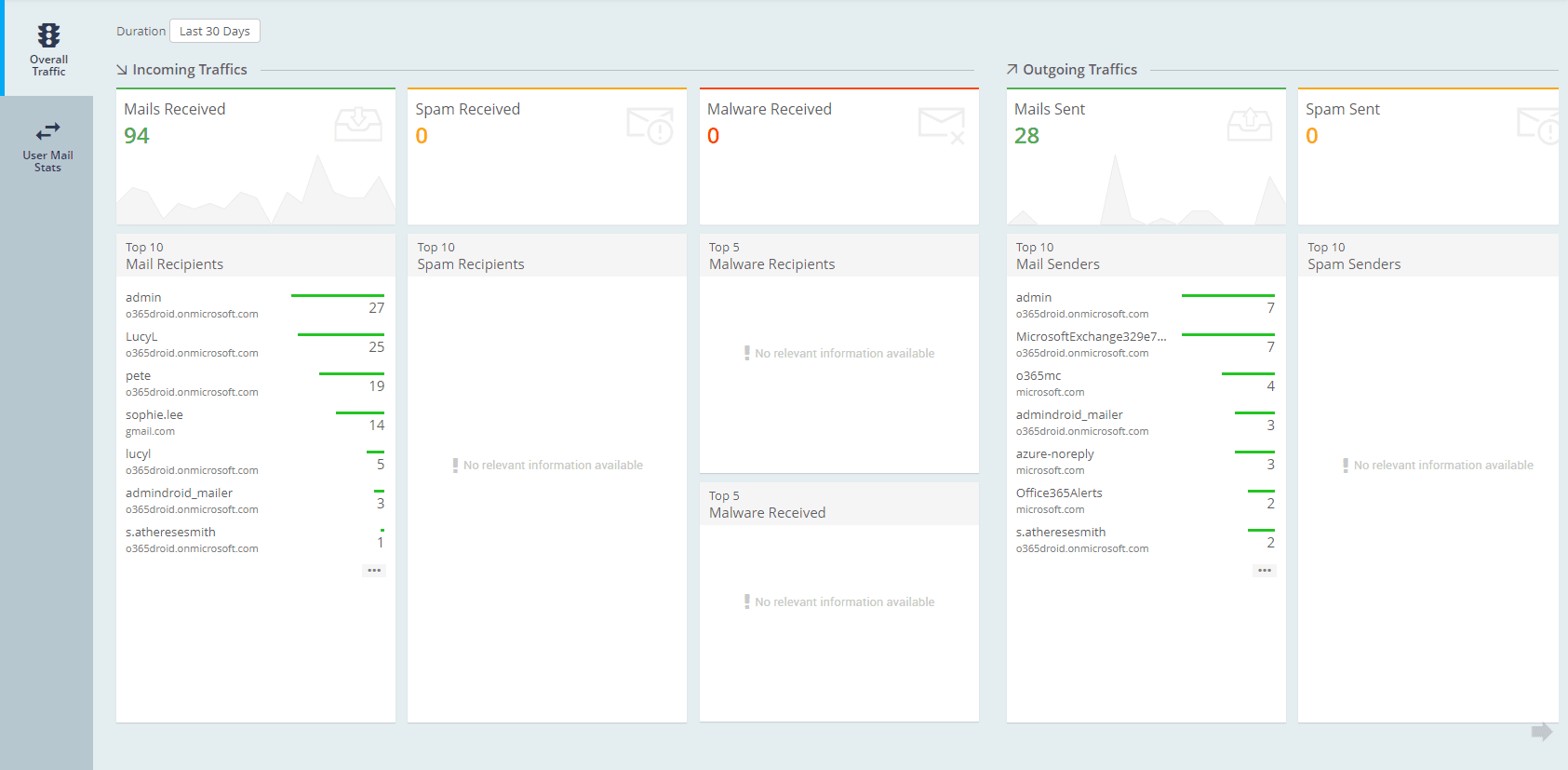Image resolution: width=1568 pixels, height=770 pixels.
Task: Select the Outgoing Traffics section heading
Action: click(x=1079, y=70)
